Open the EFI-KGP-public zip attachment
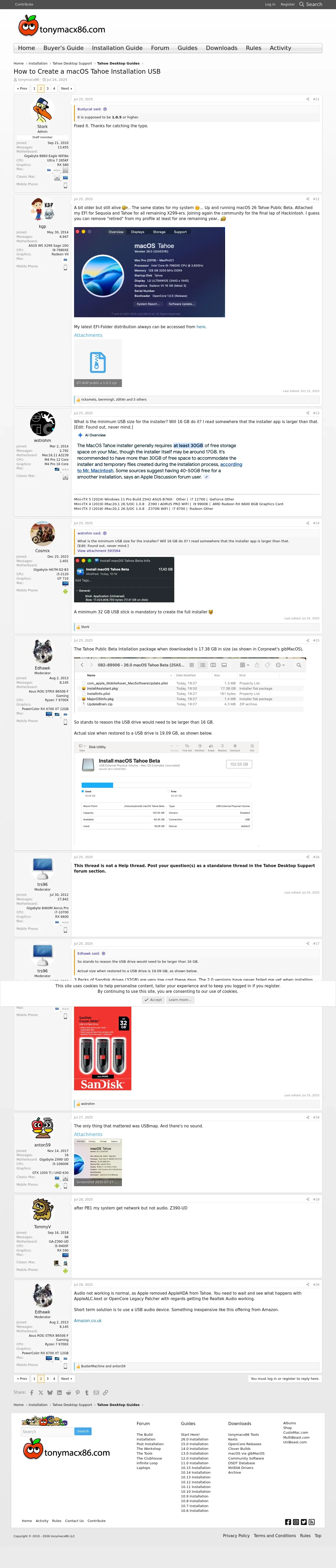This screenshot has height=1568, width=336. pyautogui.click(x=98, y=364)
